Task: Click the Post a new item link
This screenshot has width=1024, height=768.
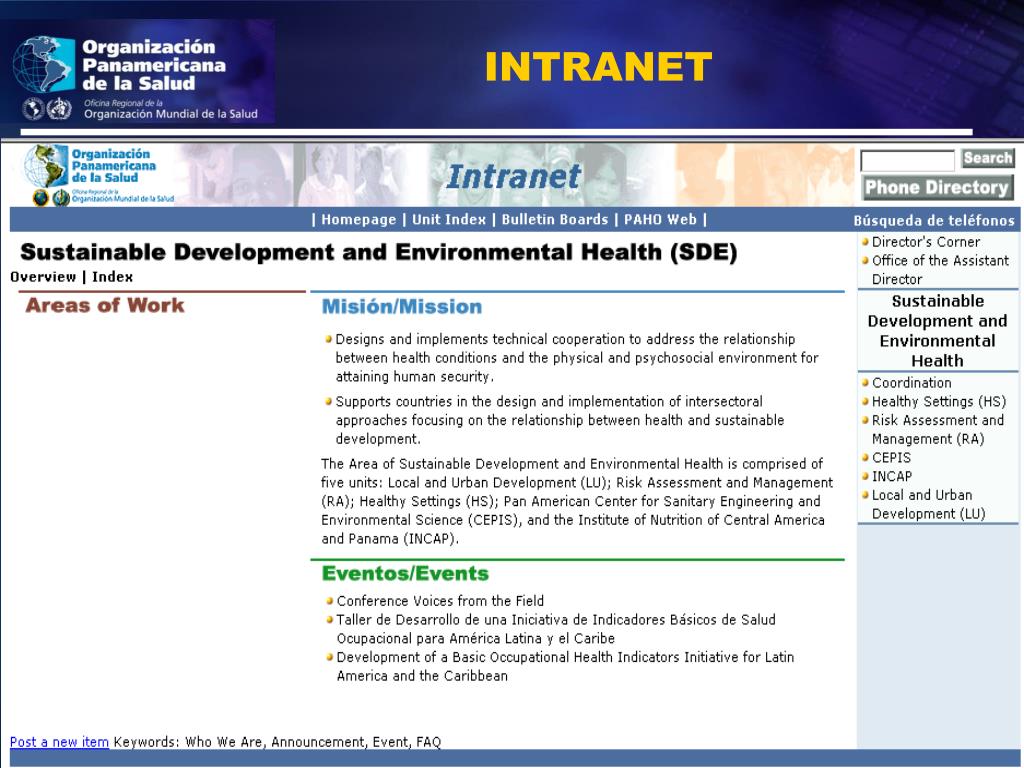Action: [x=59, y=742]
